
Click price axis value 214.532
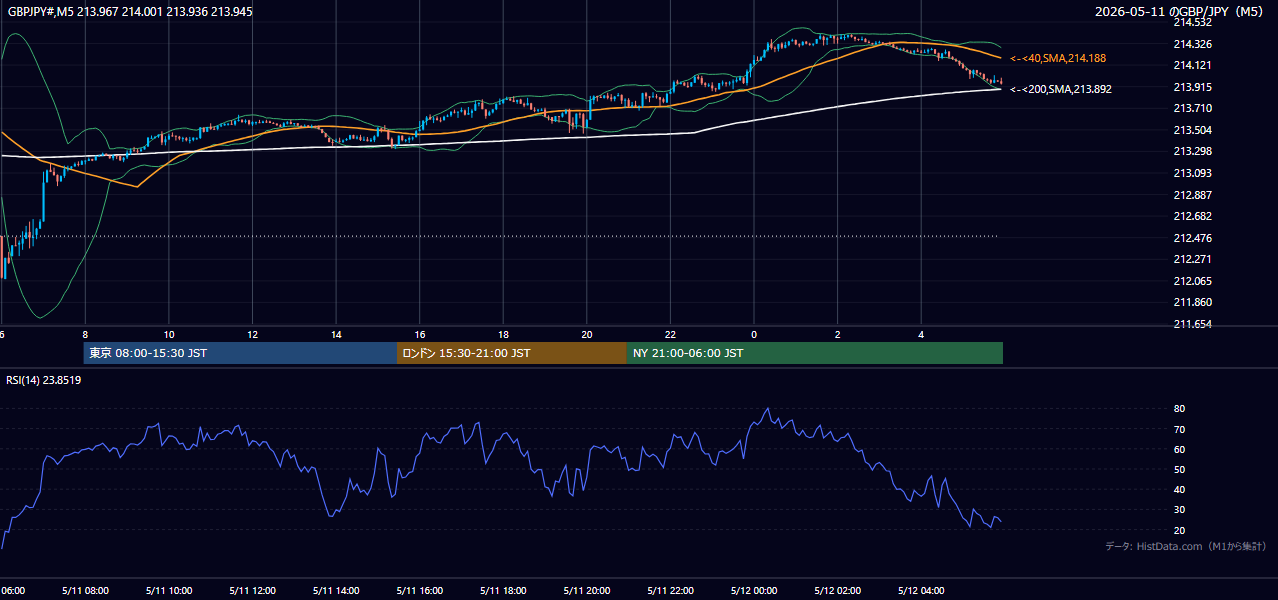click(x=1192, y=22)
